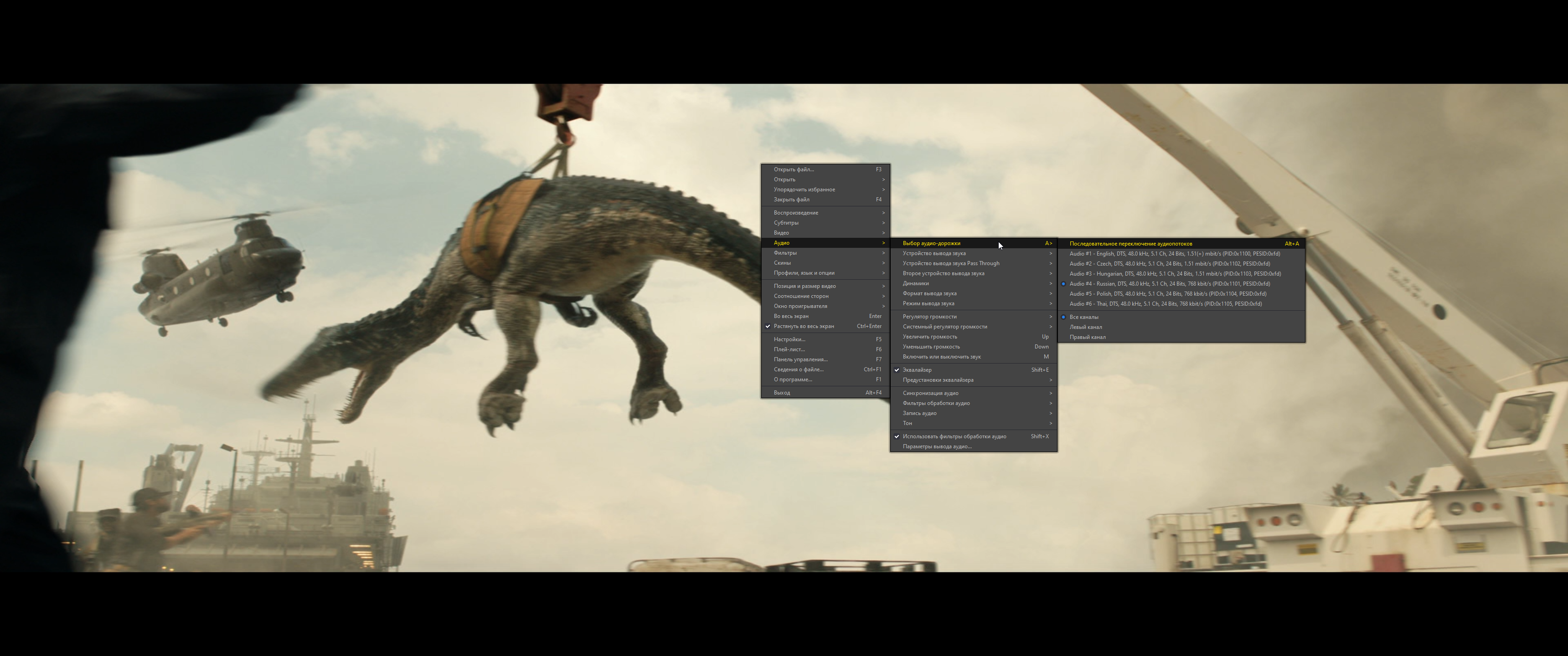This screenshot has height=656, width=1568.
Task: Open 'Режим вывода звука' submenu
Action: (x=973, y=303)
